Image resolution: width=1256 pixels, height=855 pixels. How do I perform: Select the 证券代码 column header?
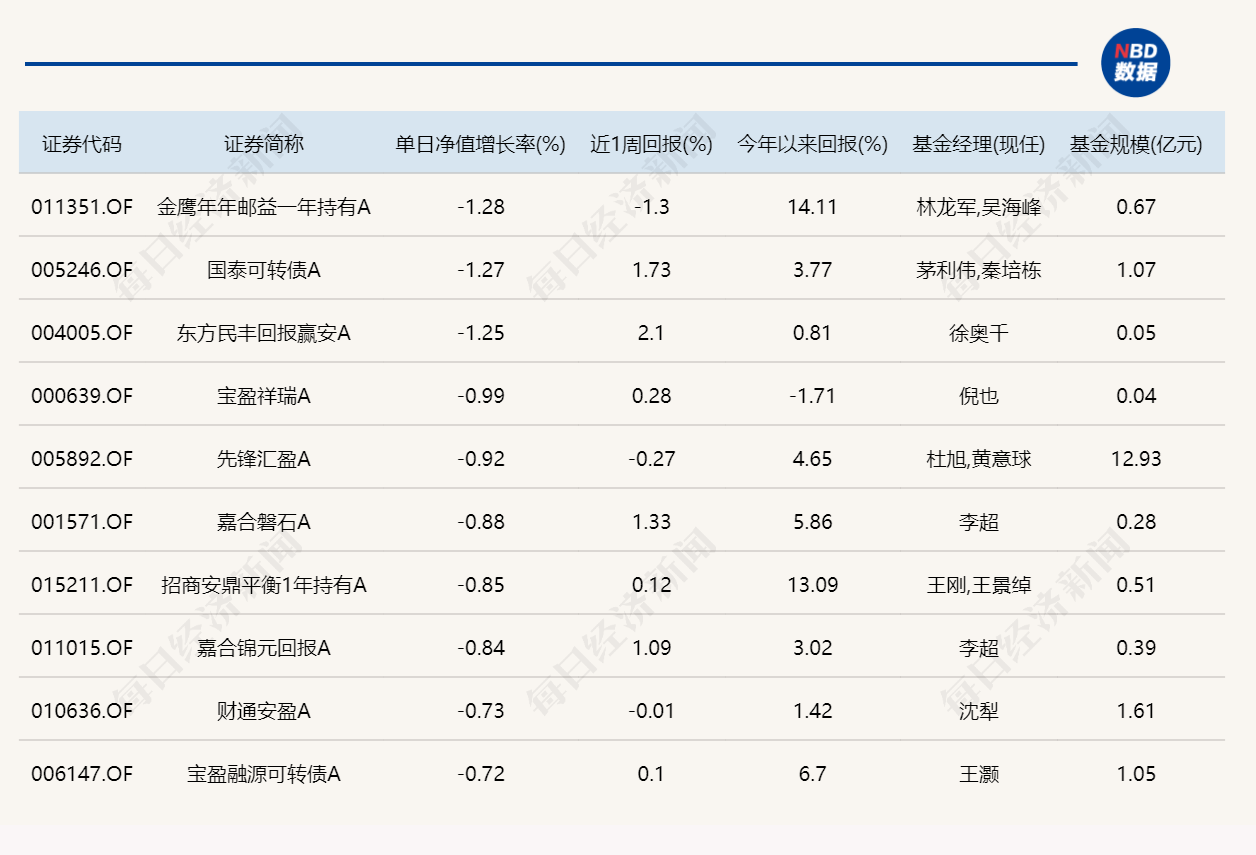click(82, 144)
